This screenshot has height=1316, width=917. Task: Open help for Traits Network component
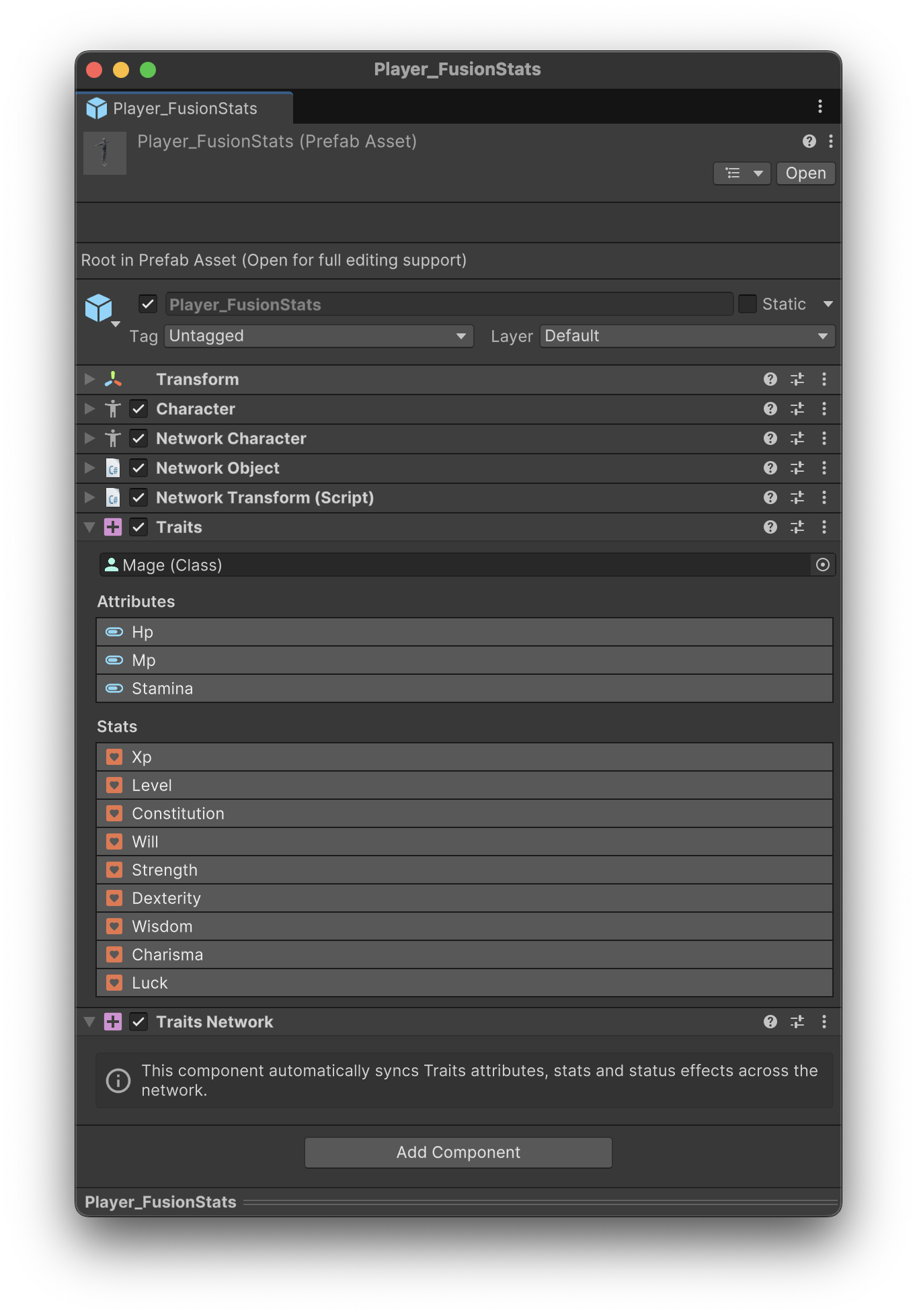pos(770,1022)
